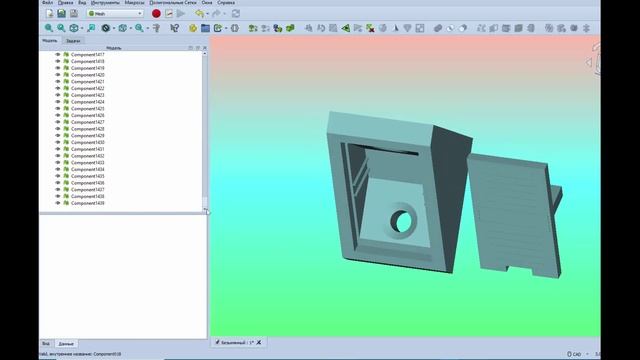This screenshot has height=360, width=640.
Task: Click the Scale mesh icon
Action: coord(420,28)
